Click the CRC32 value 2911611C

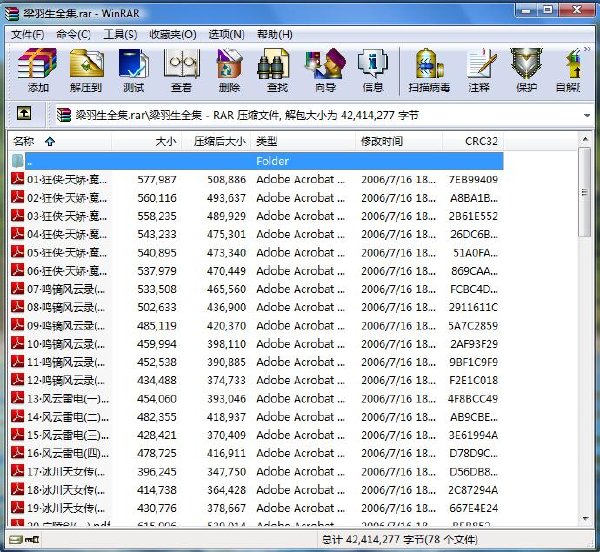pyautogui.click(x=473, y=307)
